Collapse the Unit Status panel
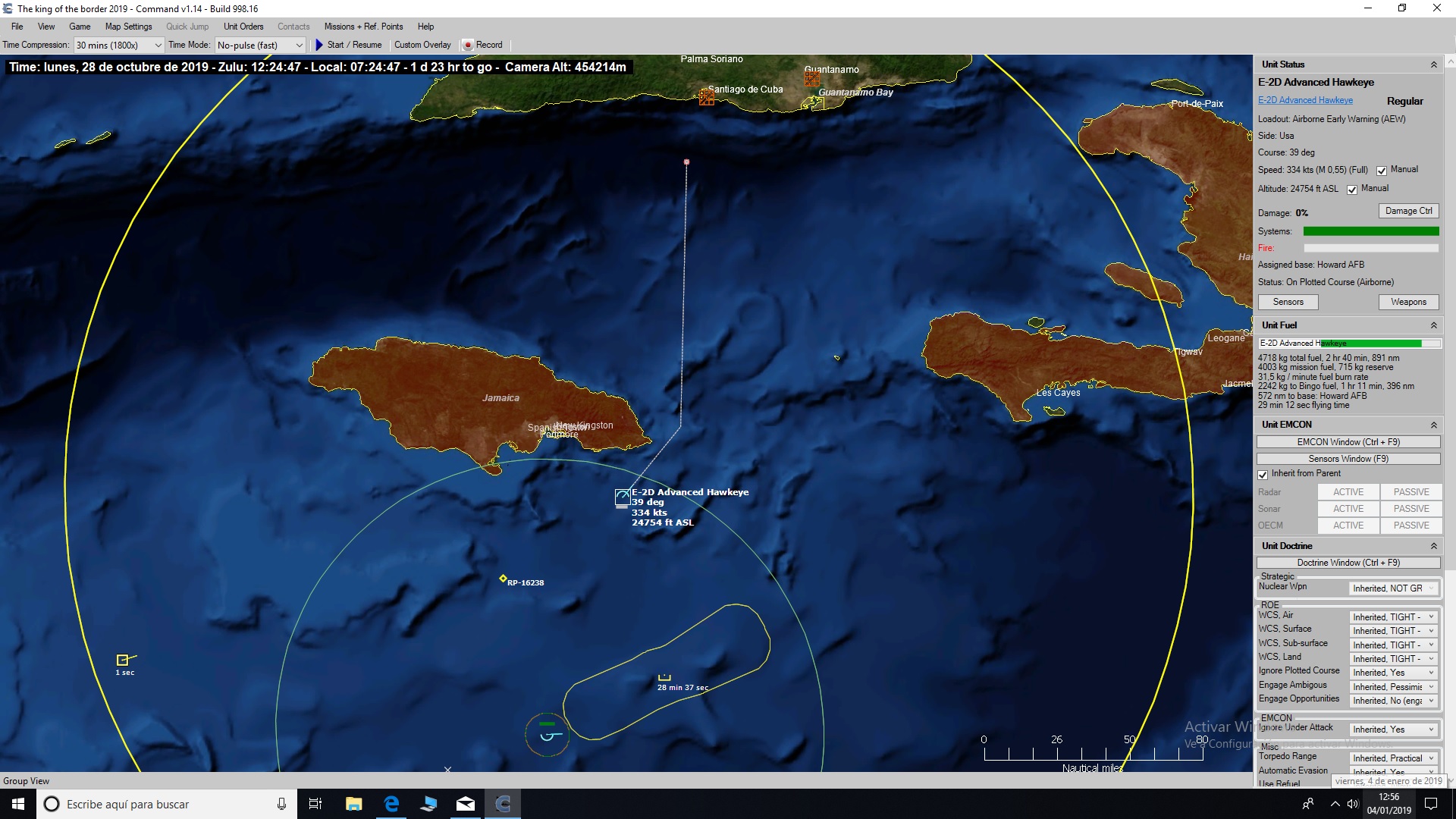 point(1436,64)
